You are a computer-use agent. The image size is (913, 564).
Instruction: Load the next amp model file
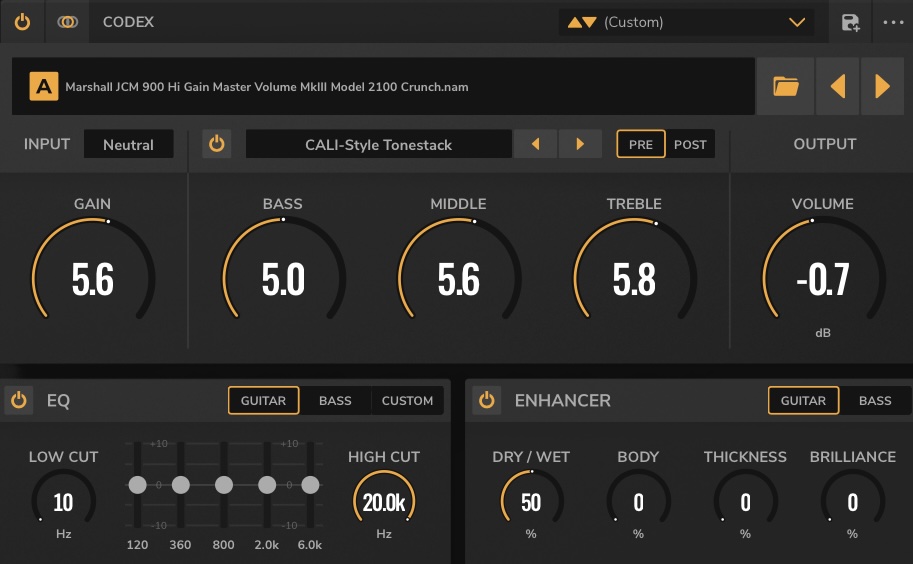click(x=882, y=87)
